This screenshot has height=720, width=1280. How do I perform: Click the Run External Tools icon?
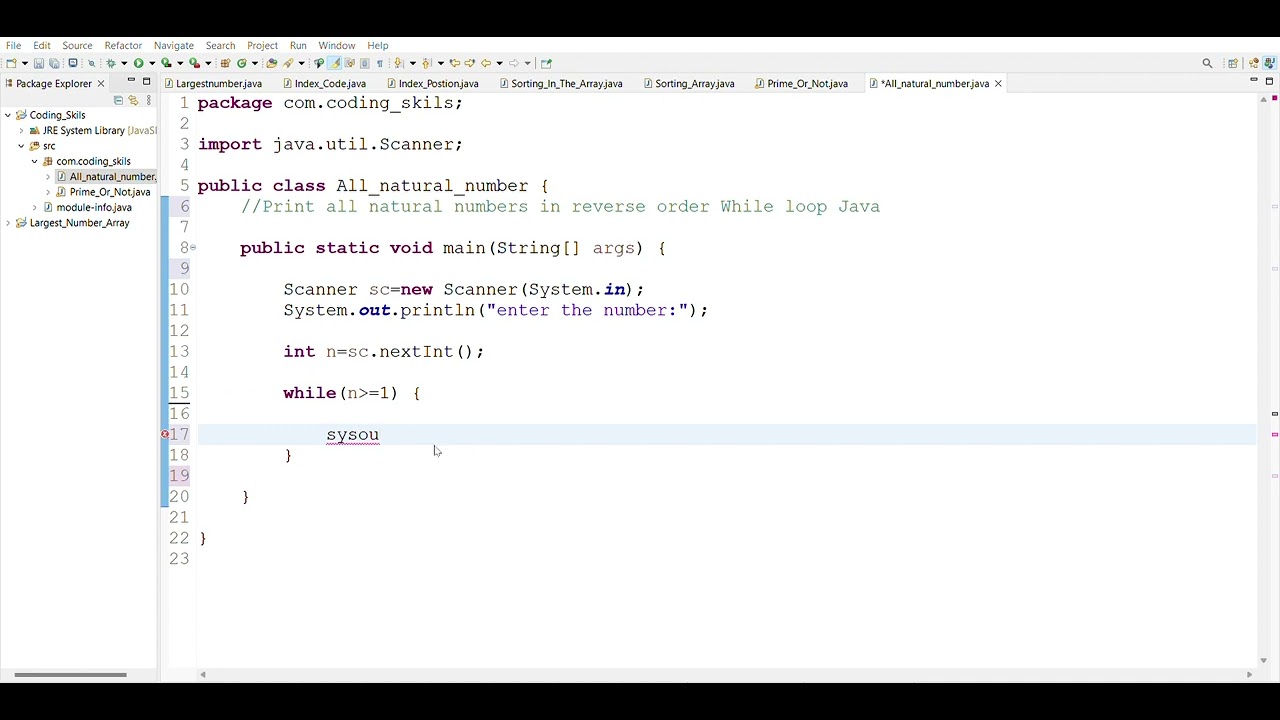click(x=194, y=63)
